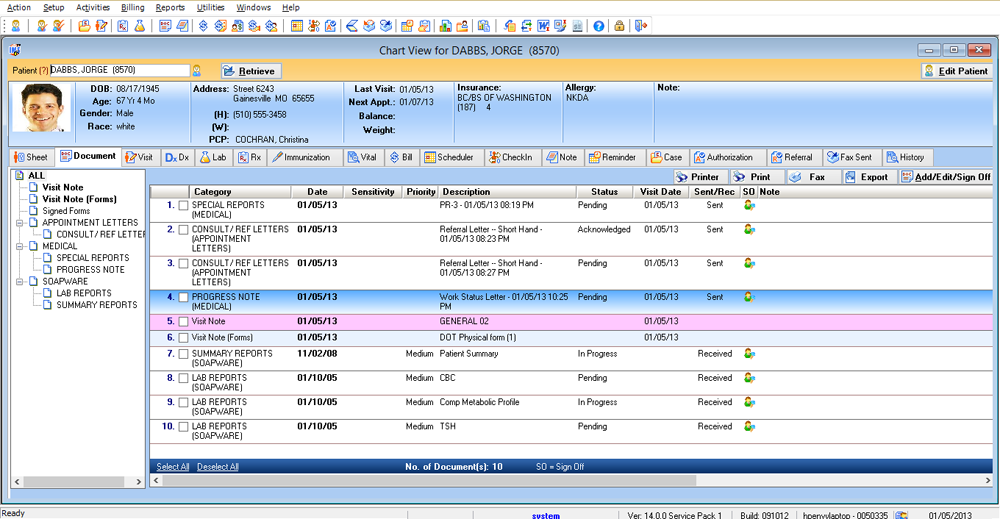Click the bar chart icon in toolbar
Image resolution: width=1000 pixels, height=519 pixels.
point(445,26)
